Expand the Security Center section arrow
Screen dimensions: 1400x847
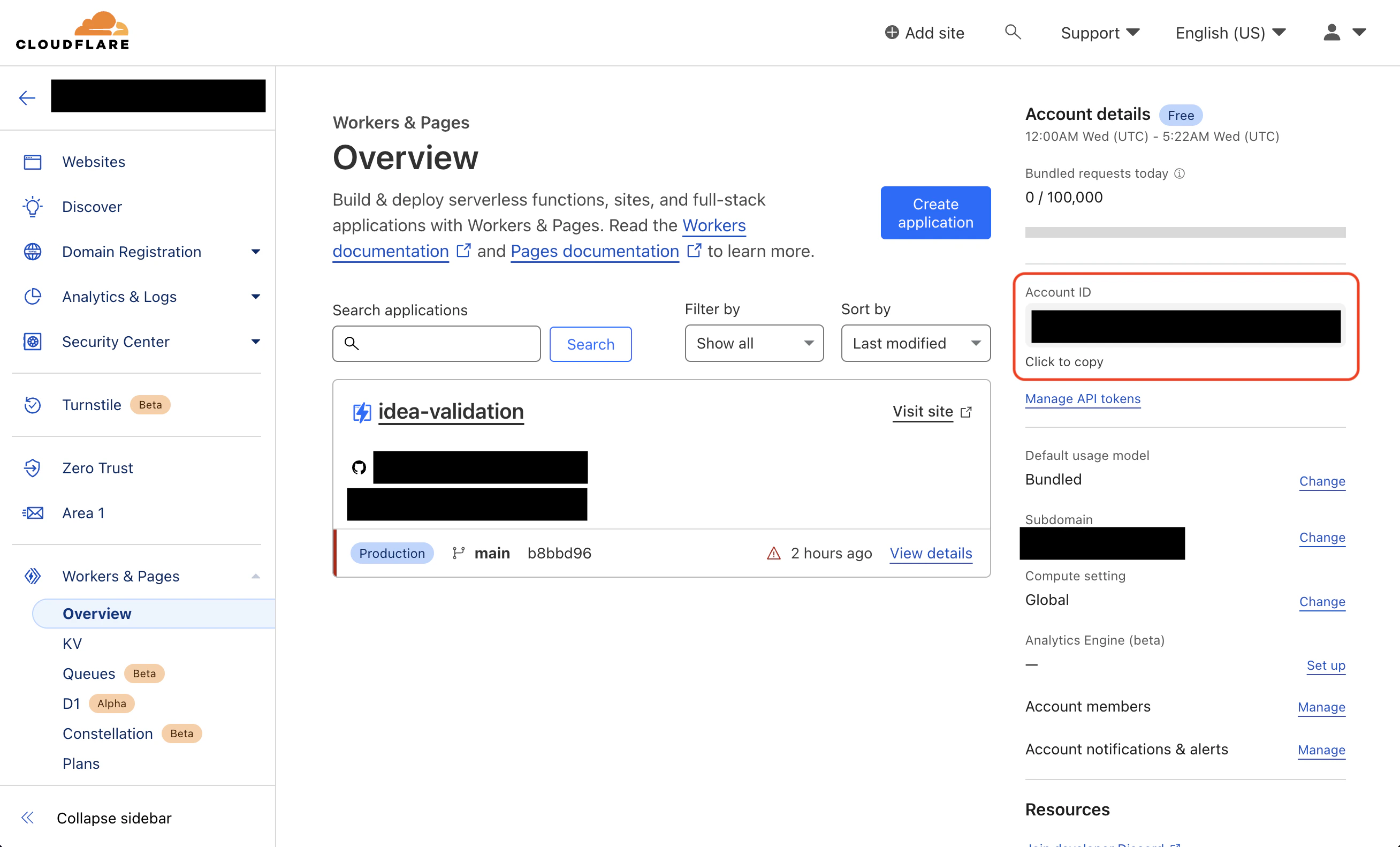[256, 342]
